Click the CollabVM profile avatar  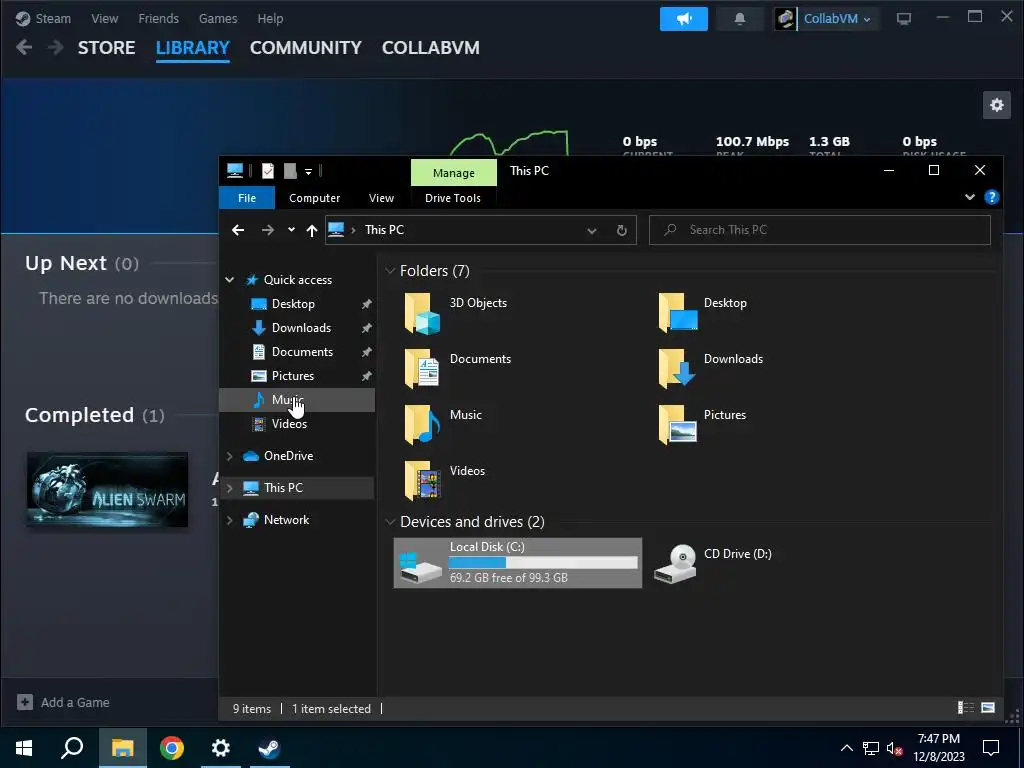pos(786,19)
